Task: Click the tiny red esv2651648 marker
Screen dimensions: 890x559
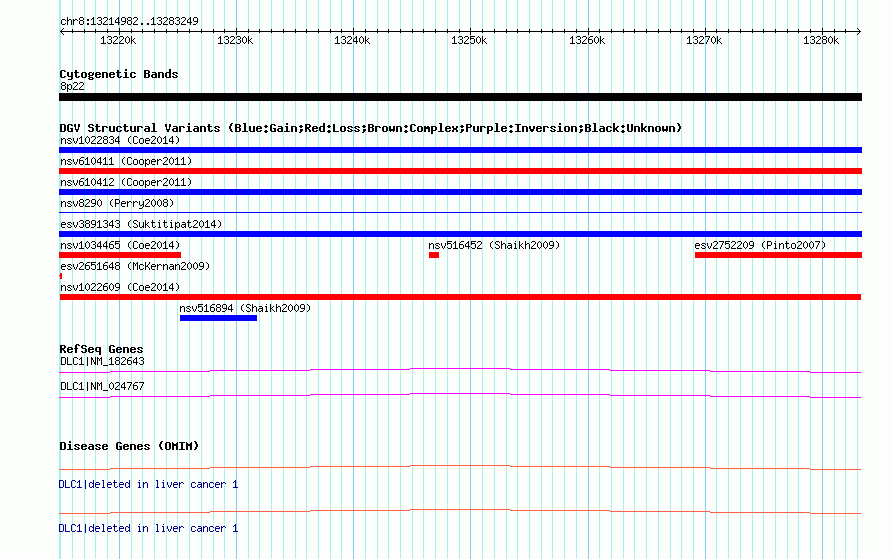Action: [x=61, y=276]
